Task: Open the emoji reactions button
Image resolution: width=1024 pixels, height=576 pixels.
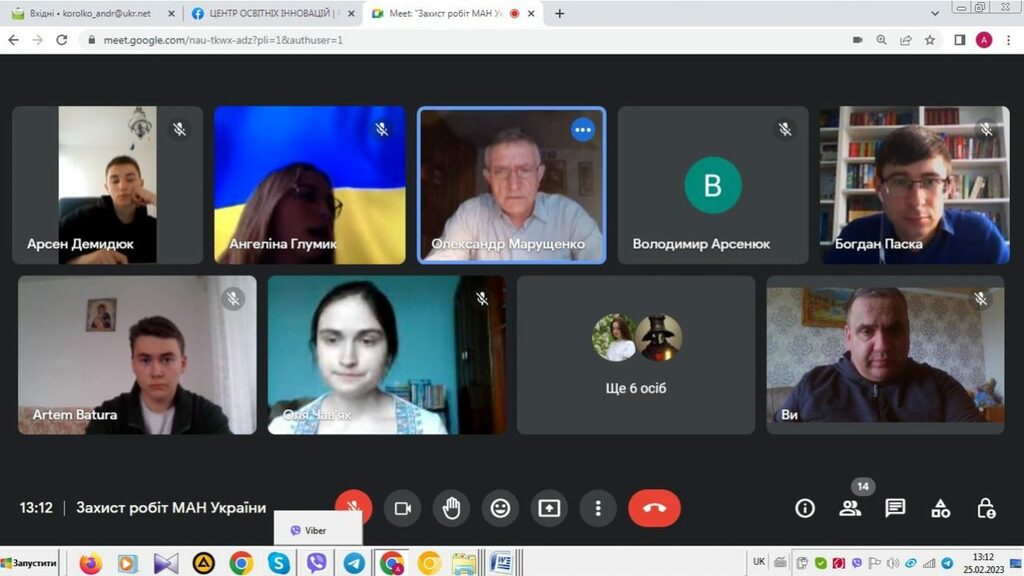Action: point(500,508)
